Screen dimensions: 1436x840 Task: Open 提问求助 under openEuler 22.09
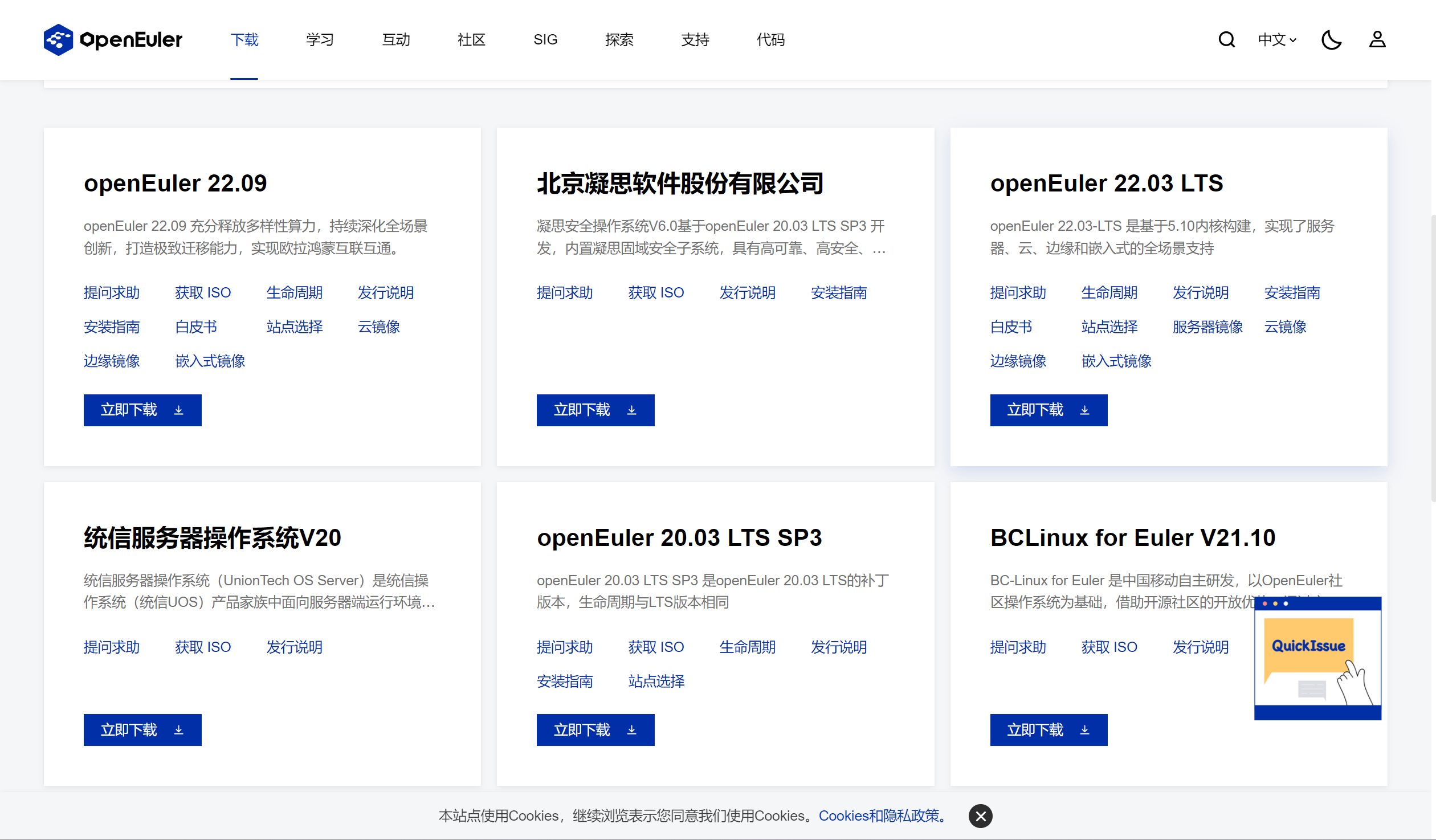click(x=112, y=292)
